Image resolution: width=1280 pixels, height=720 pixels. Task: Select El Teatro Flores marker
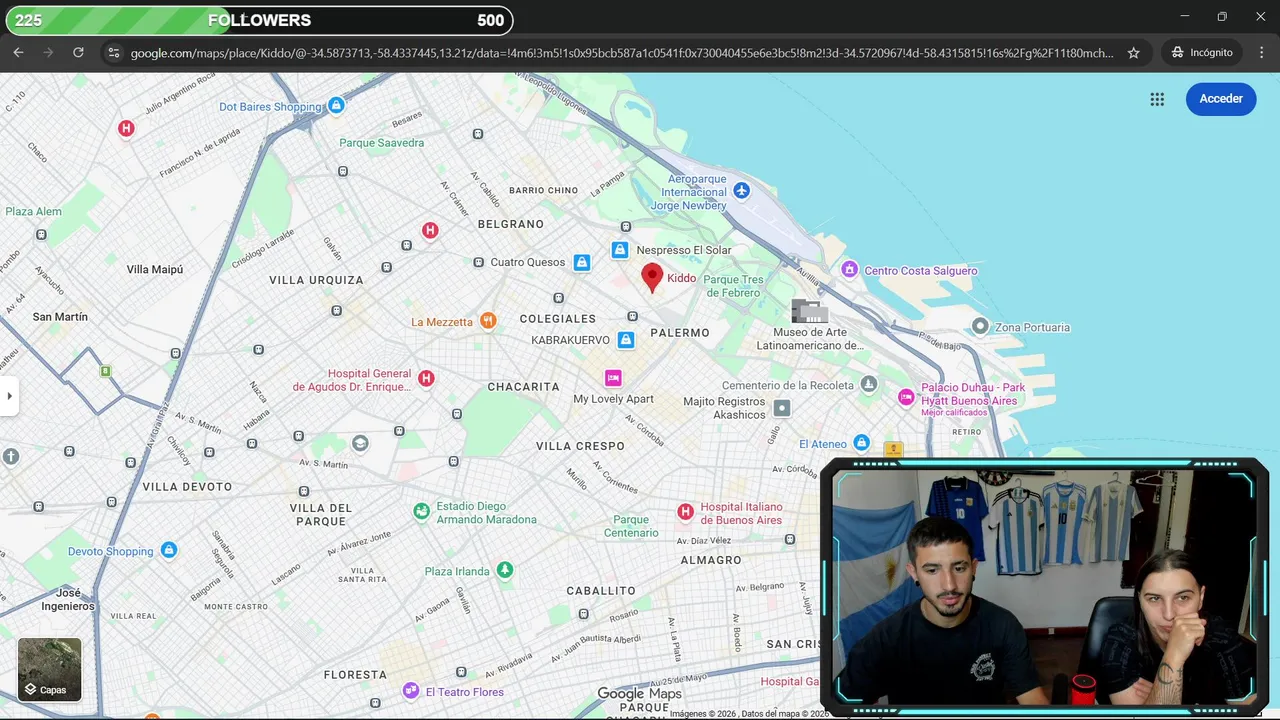[x=410, y=691]
